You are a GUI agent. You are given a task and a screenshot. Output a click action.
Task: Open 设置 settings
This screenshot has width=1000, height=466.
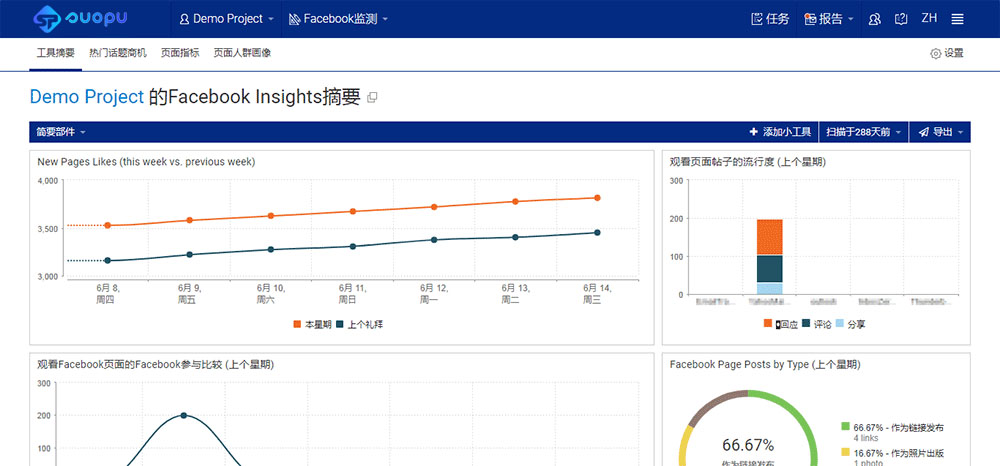click(947, 54)
